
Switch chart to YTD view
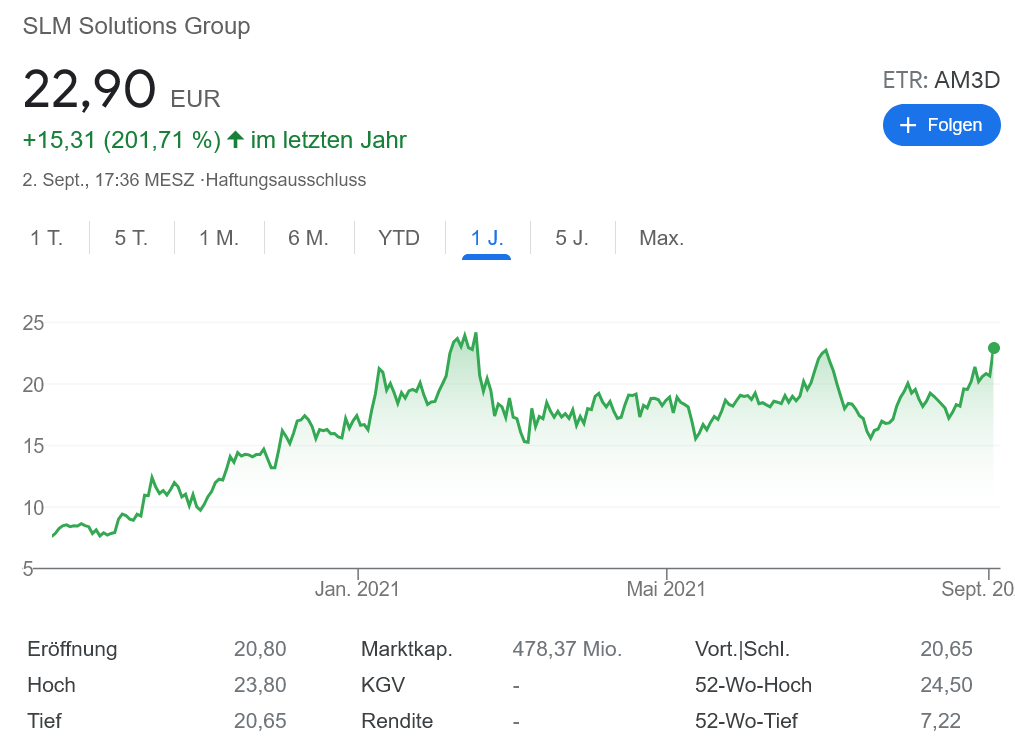point(399,238)
